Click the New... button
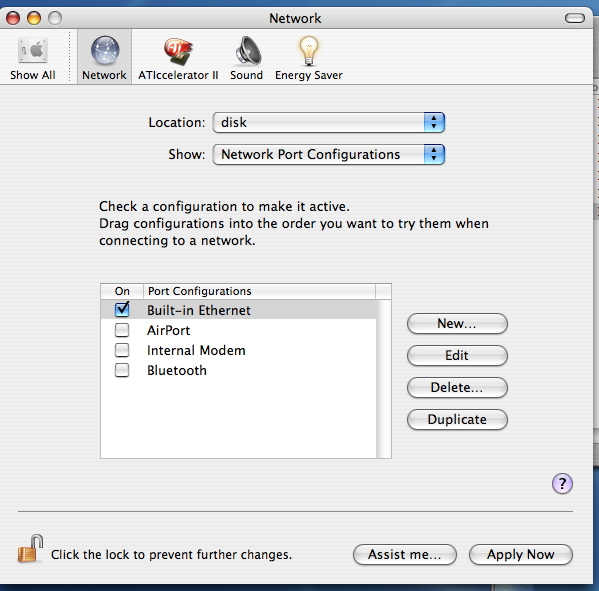This screenshot has width=599, height=591. (x=457, y=324)
